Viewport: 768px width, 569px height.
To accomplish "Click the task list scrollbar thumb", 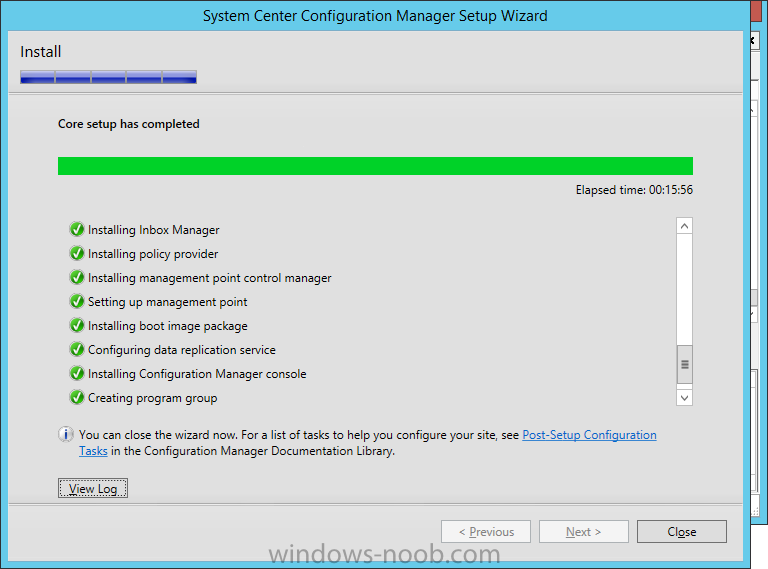I will [x=684, y=364].
